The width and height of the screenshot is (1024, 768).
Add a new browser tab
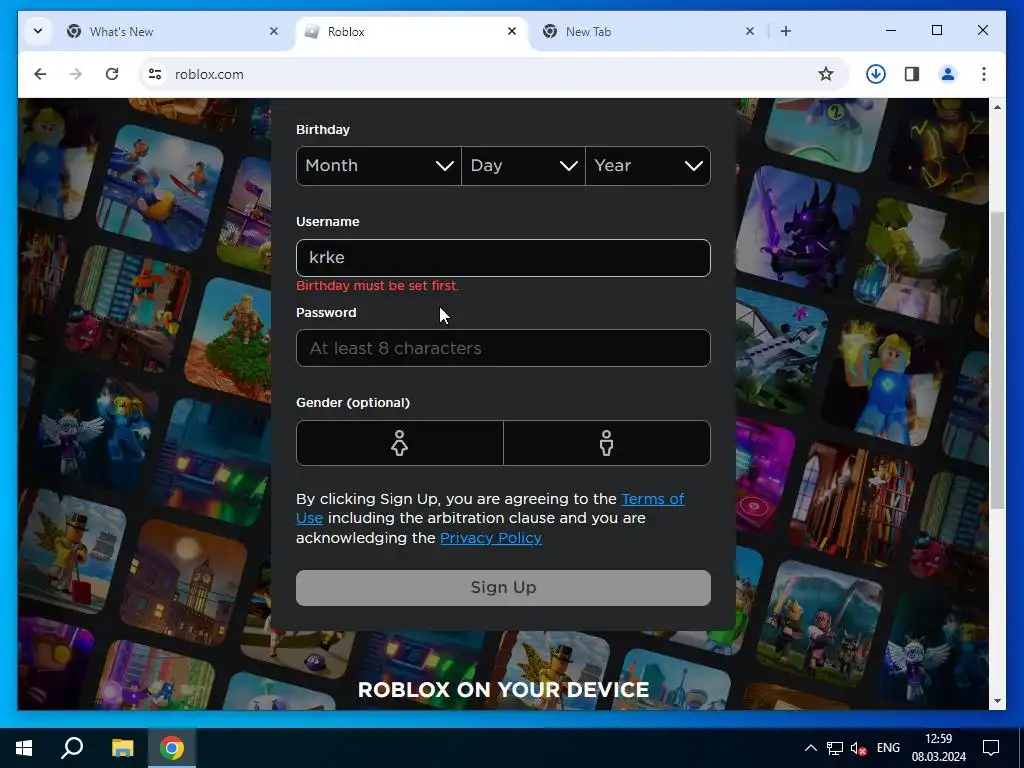click(x=786, y=31)
